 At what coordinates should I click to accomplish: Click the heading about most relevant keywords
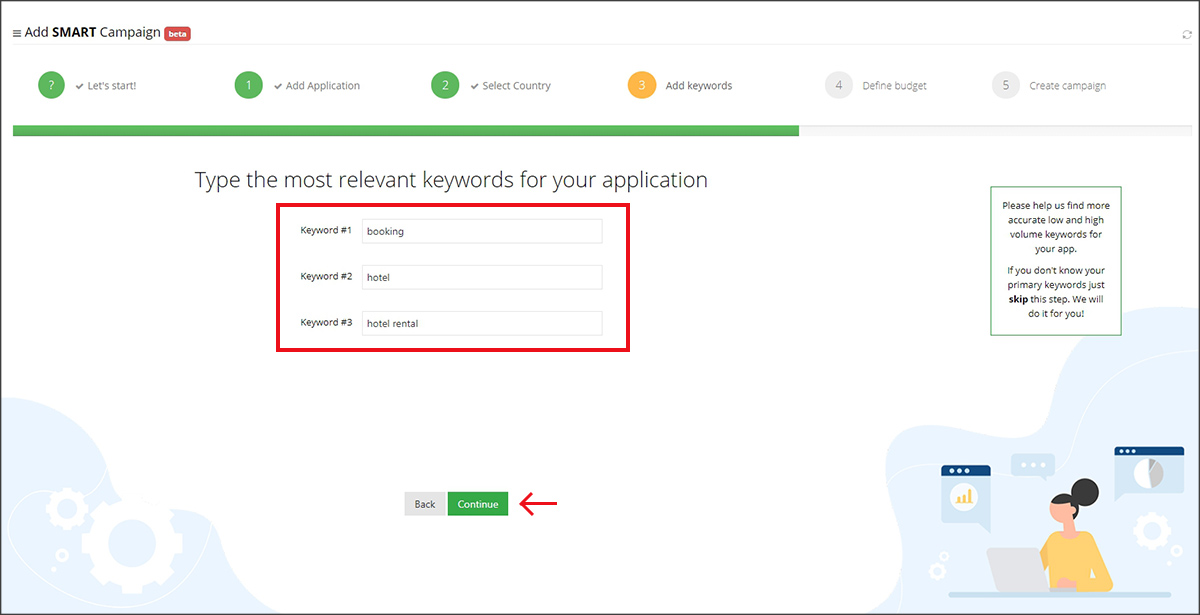tap(451, 180)
